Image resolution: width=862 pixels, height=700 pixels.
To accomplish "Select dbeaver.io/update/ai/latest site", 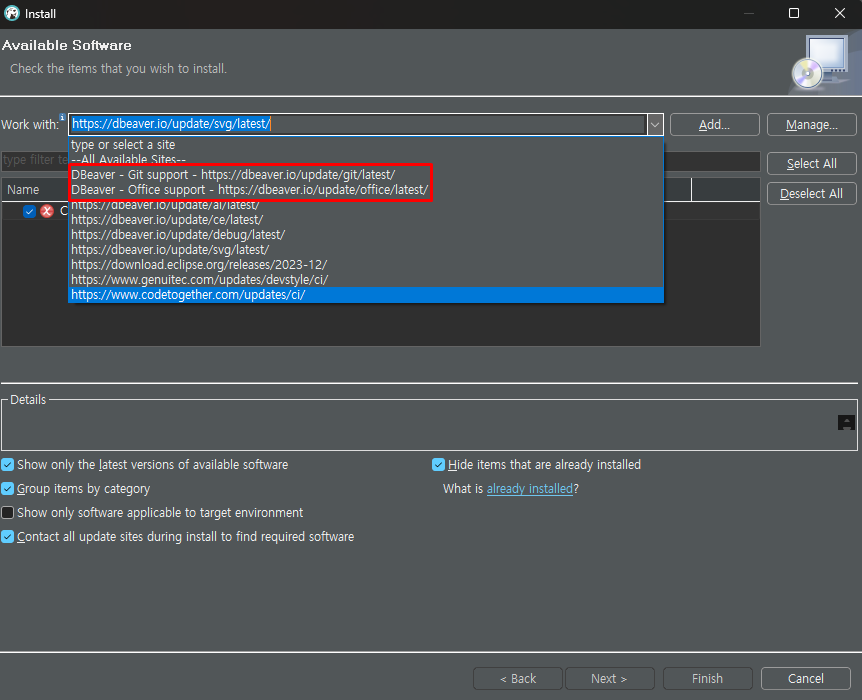I will tap(366, 205).
